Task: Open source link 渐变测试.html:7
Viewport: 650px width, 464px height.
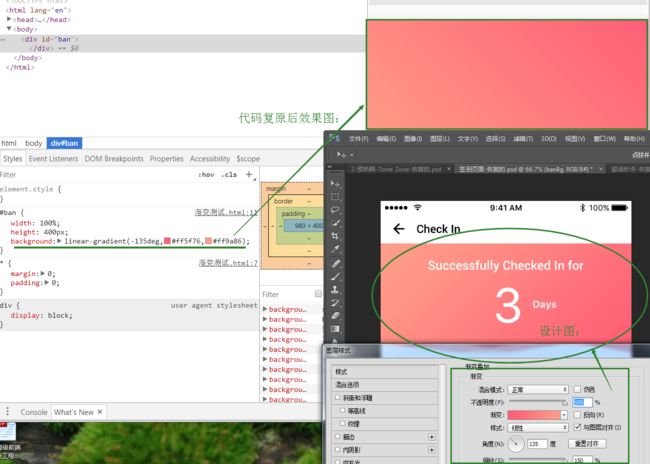Action: 228,263
